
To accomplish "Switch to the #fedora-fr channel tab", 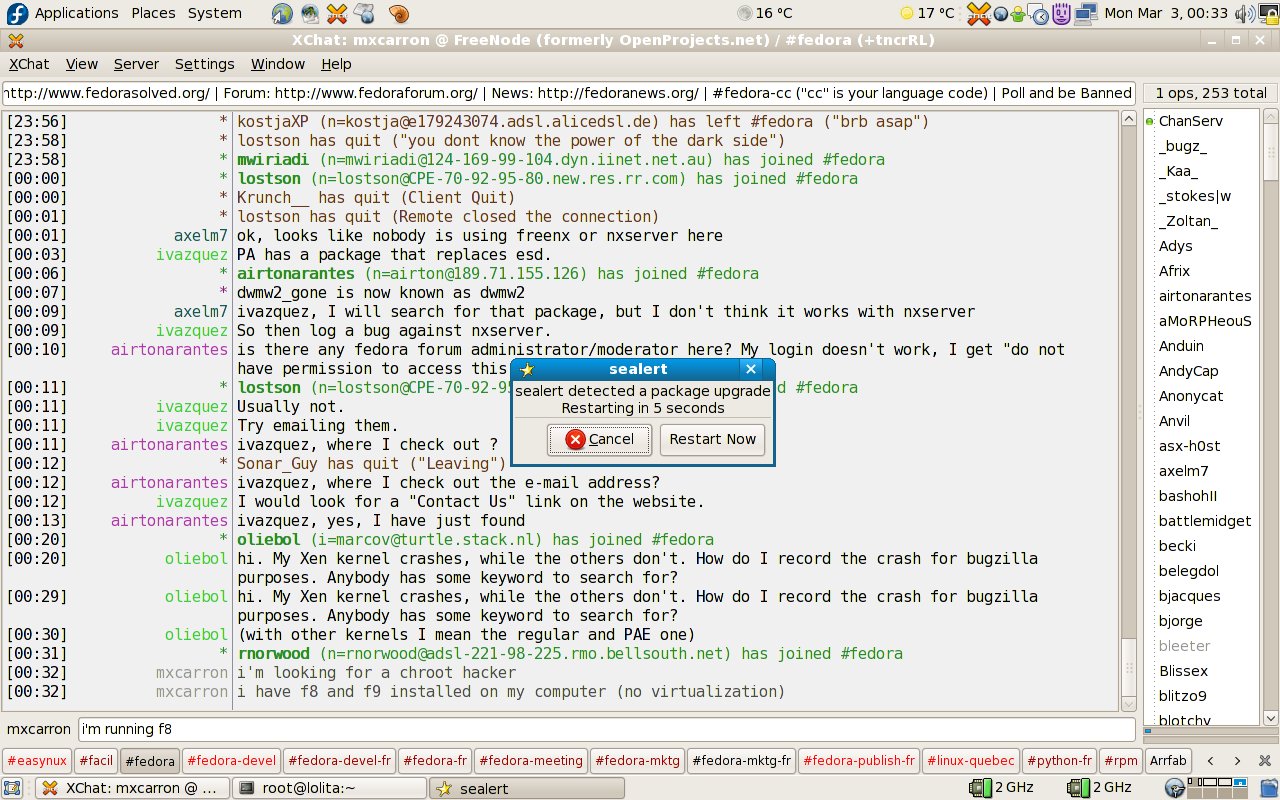I will coord(435,761).
